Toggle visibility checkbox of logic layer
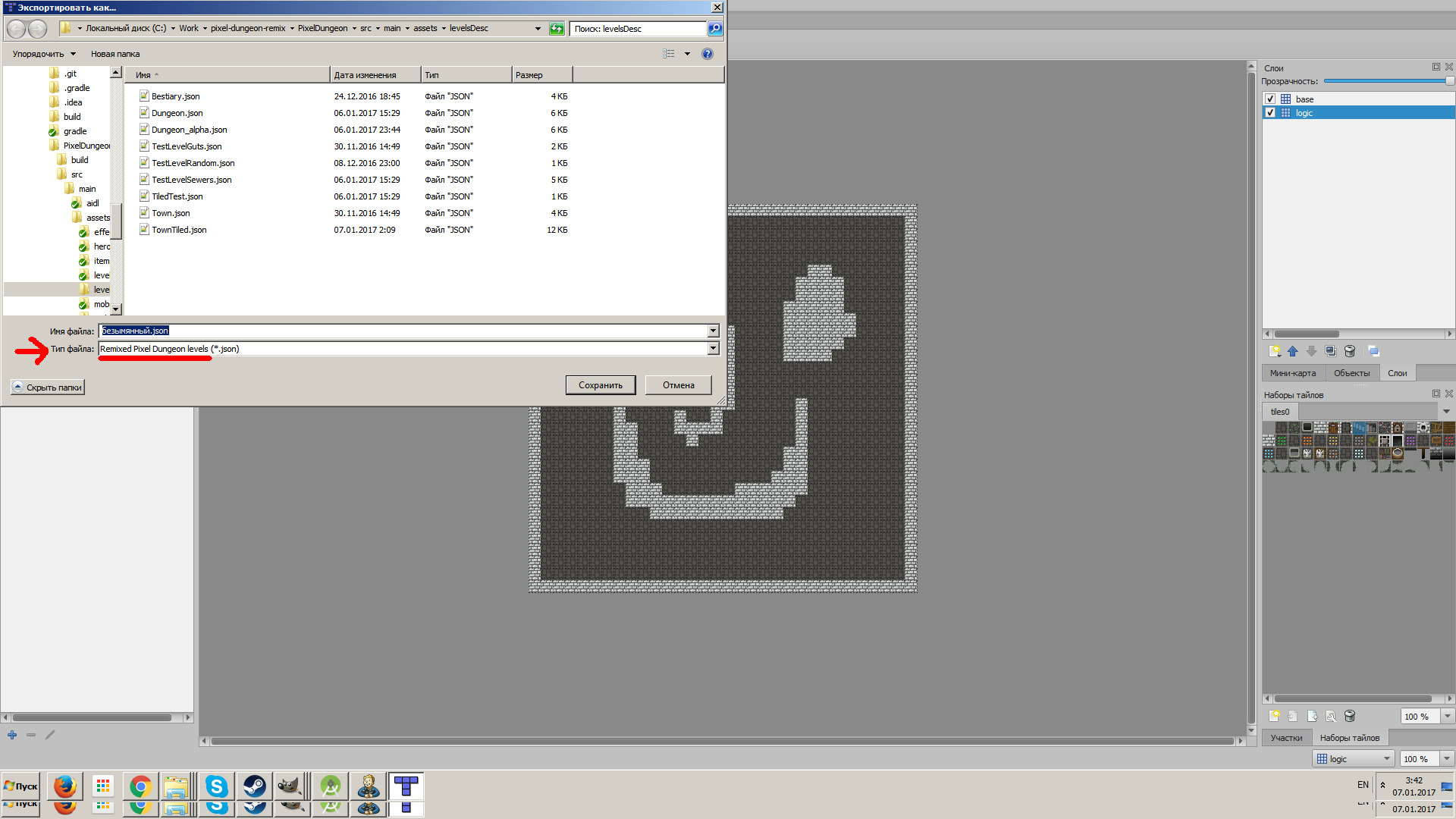The width and height of the screenshot is (1456, 819). 1270,113
